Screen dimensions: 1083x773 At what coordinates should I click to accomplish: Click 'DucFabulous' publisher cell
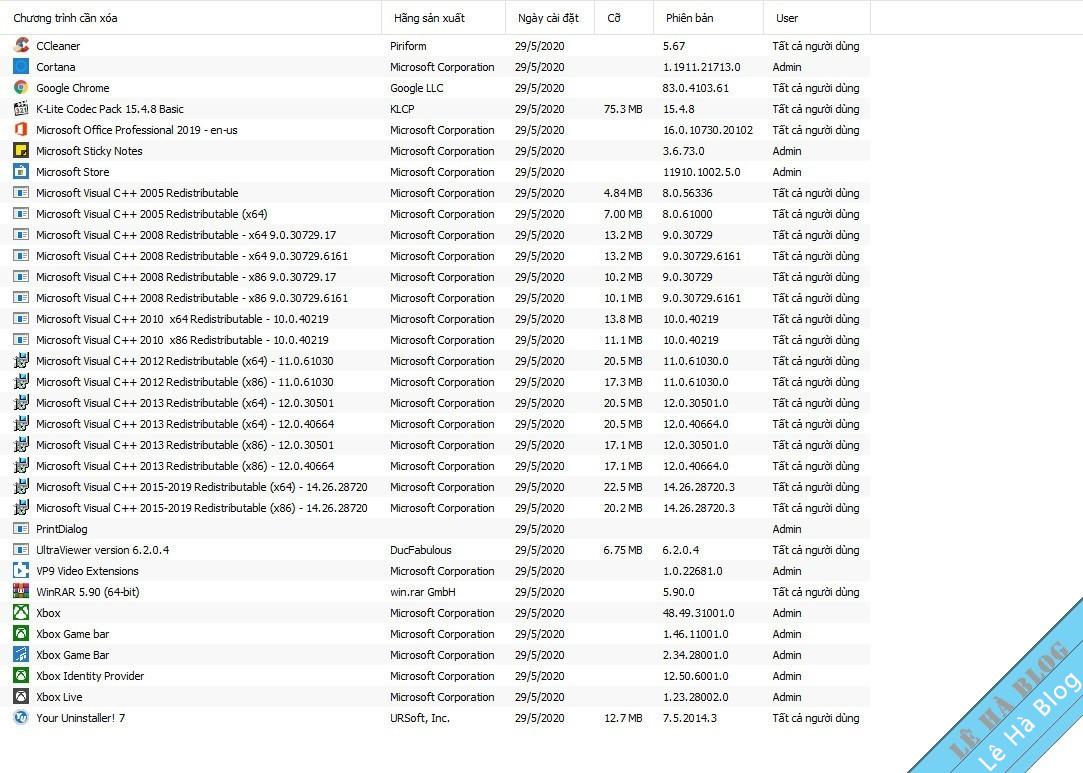[421, 550]
